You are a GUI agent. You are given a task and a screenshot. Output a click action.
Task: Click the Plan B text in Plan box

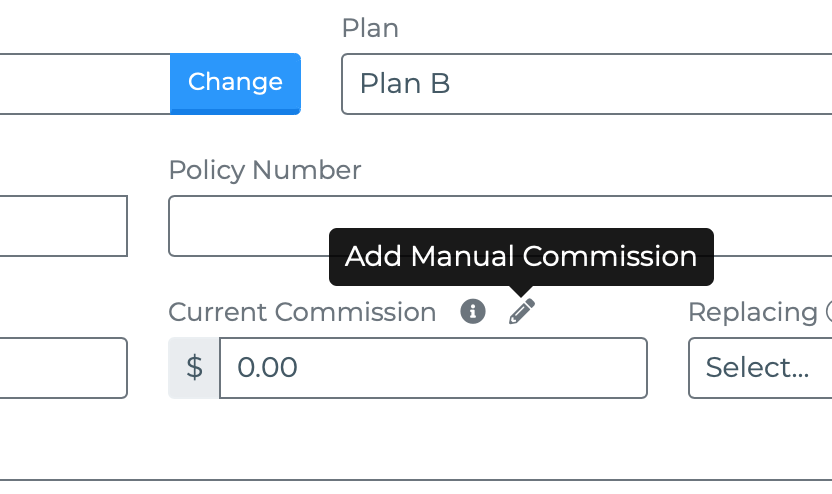pos(405,83)
